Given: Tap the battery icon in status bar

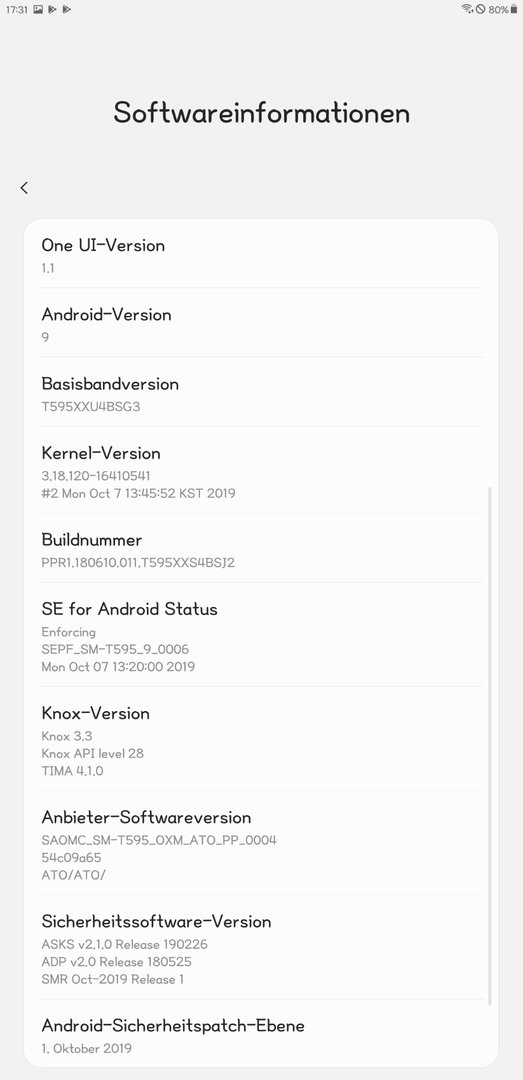Looking at the screenshot, I should pyautogui.click(x=513, y=10).
